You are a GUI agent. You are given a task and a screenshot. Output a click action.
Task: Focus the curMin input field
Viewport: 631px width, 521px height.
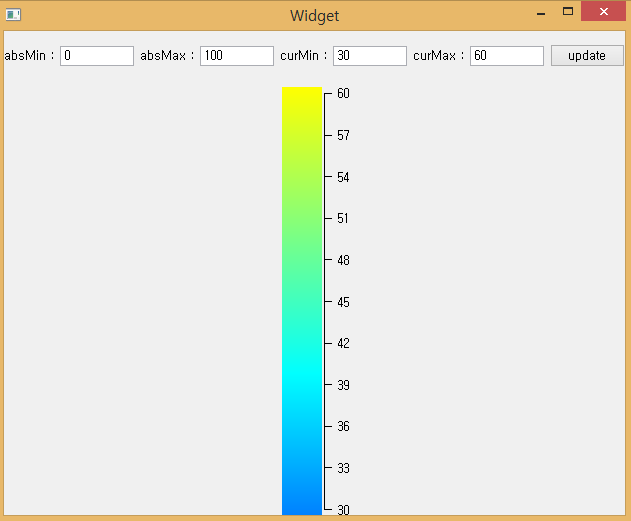370,56
